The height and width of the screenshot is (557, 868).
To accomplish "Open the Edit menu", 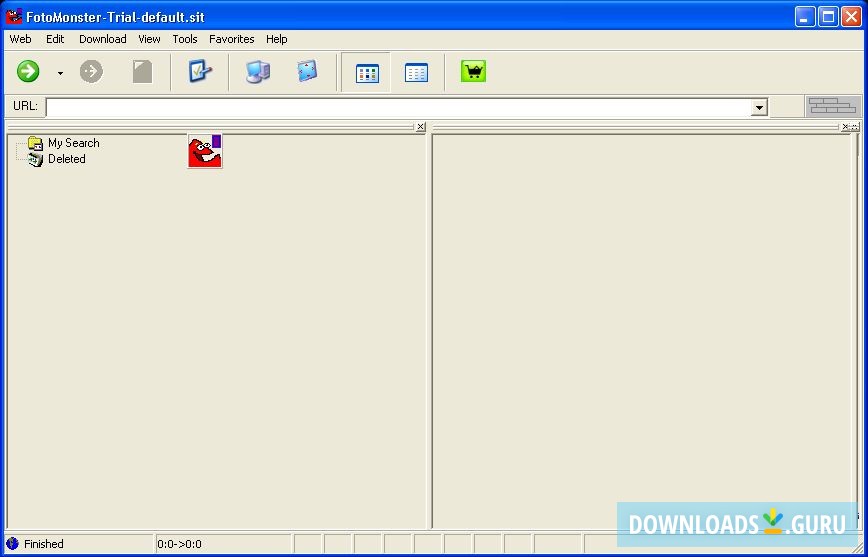I will click(x=55, y=39).
